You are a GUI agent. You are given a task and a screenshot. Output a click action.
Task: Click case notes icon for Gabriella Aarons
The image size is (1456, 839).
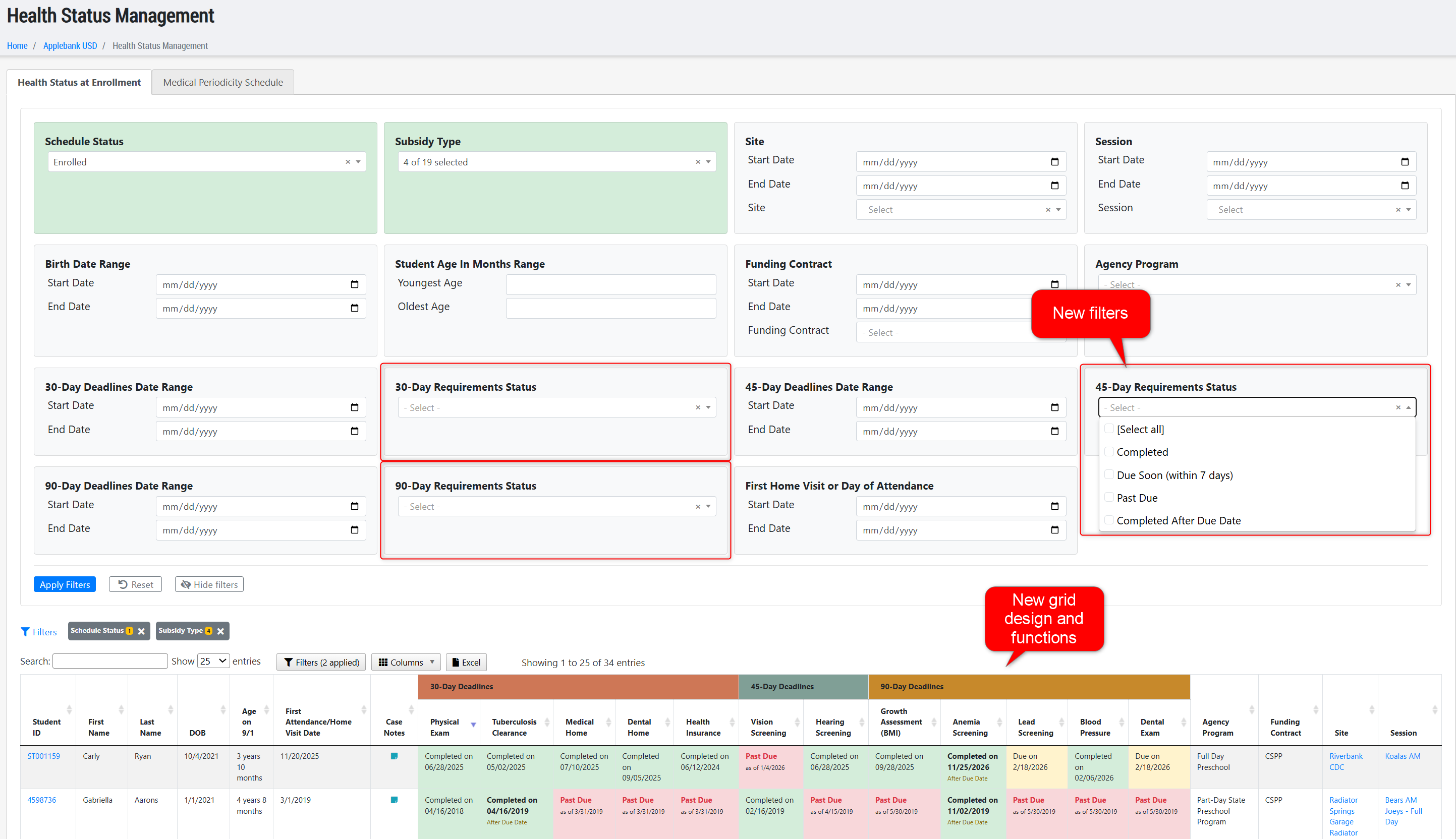[x=394, y=800]
